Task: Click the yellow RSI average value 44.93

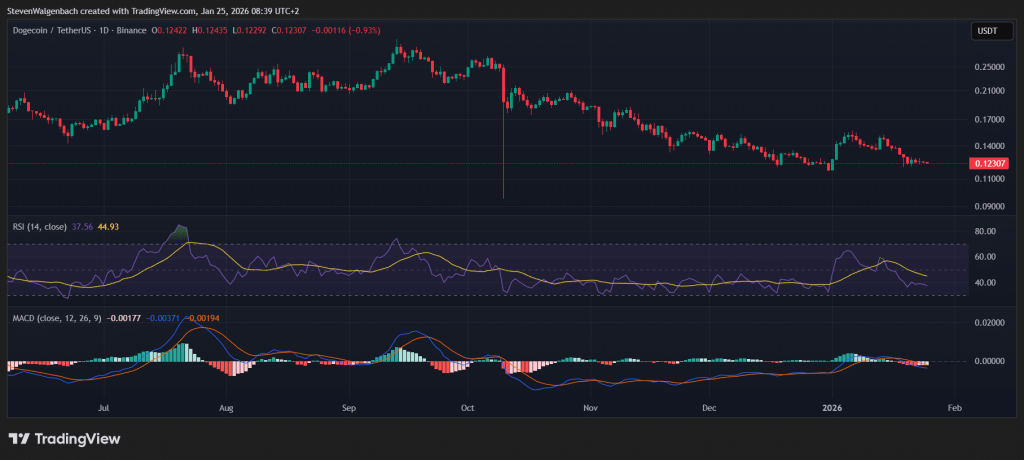Action: 108,227
